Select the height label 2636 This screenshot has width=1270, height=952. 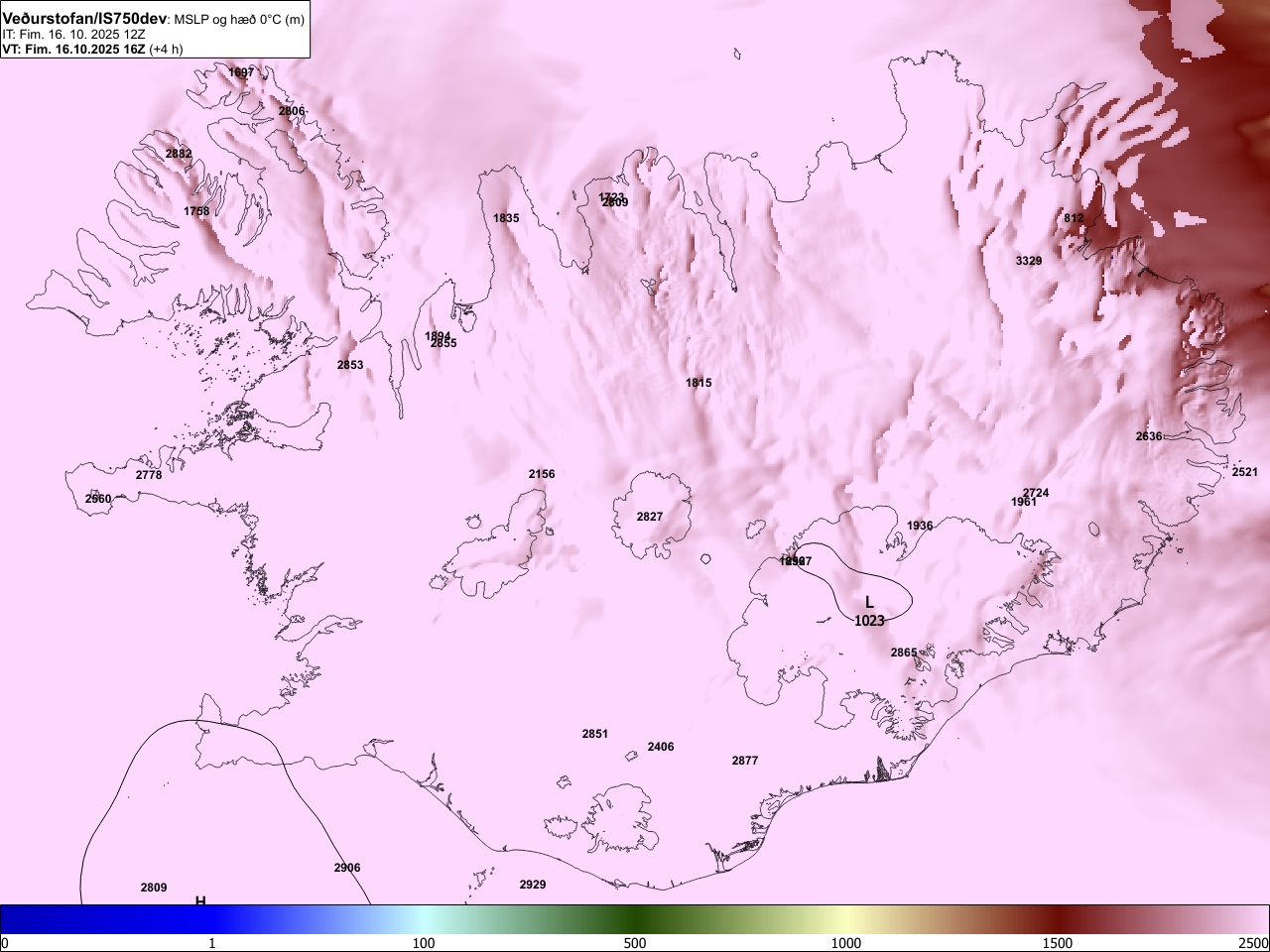coord(1149,436)
